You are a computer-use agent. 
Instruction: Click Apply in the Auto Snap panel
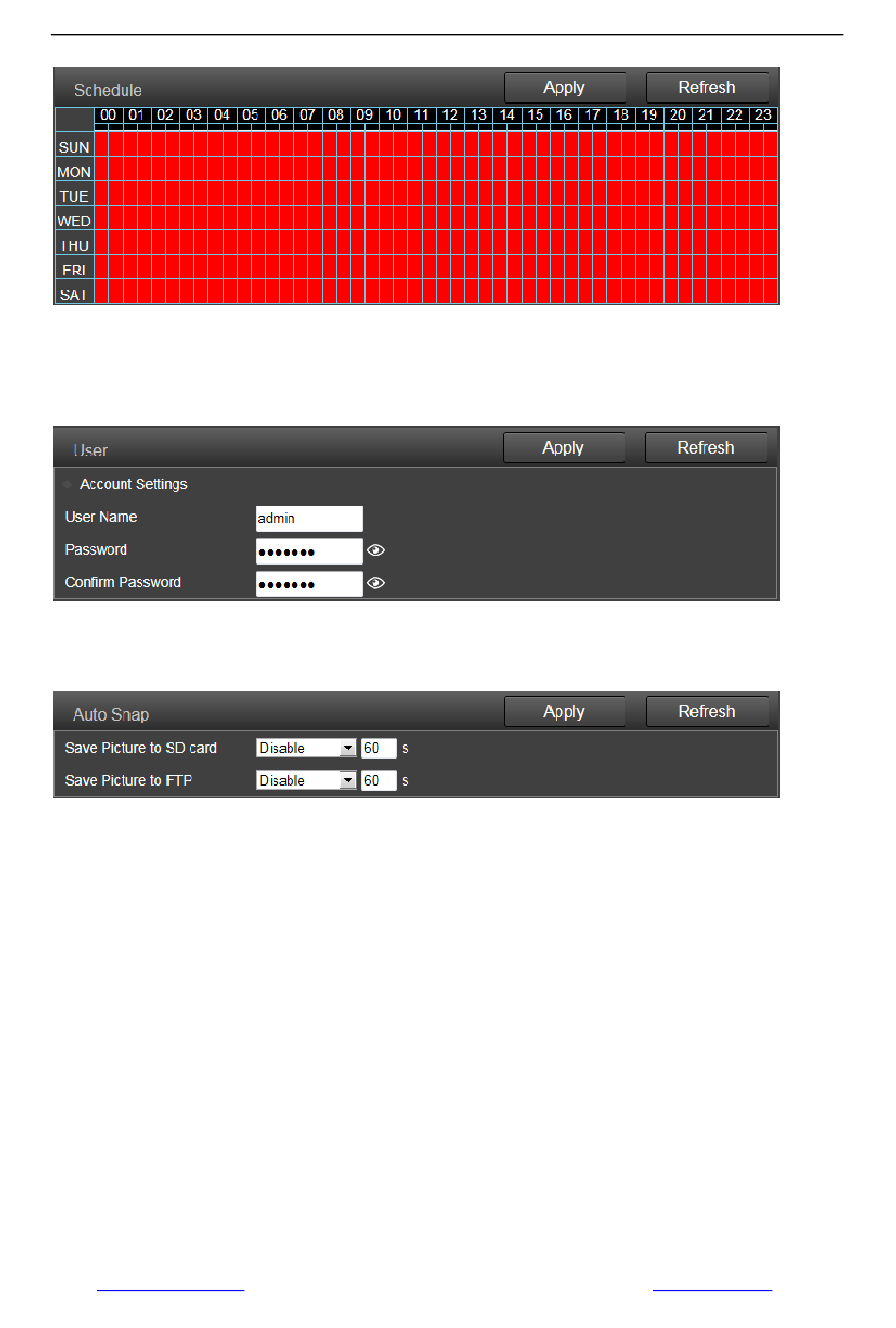pyautogui.click(x=564, y=712)
